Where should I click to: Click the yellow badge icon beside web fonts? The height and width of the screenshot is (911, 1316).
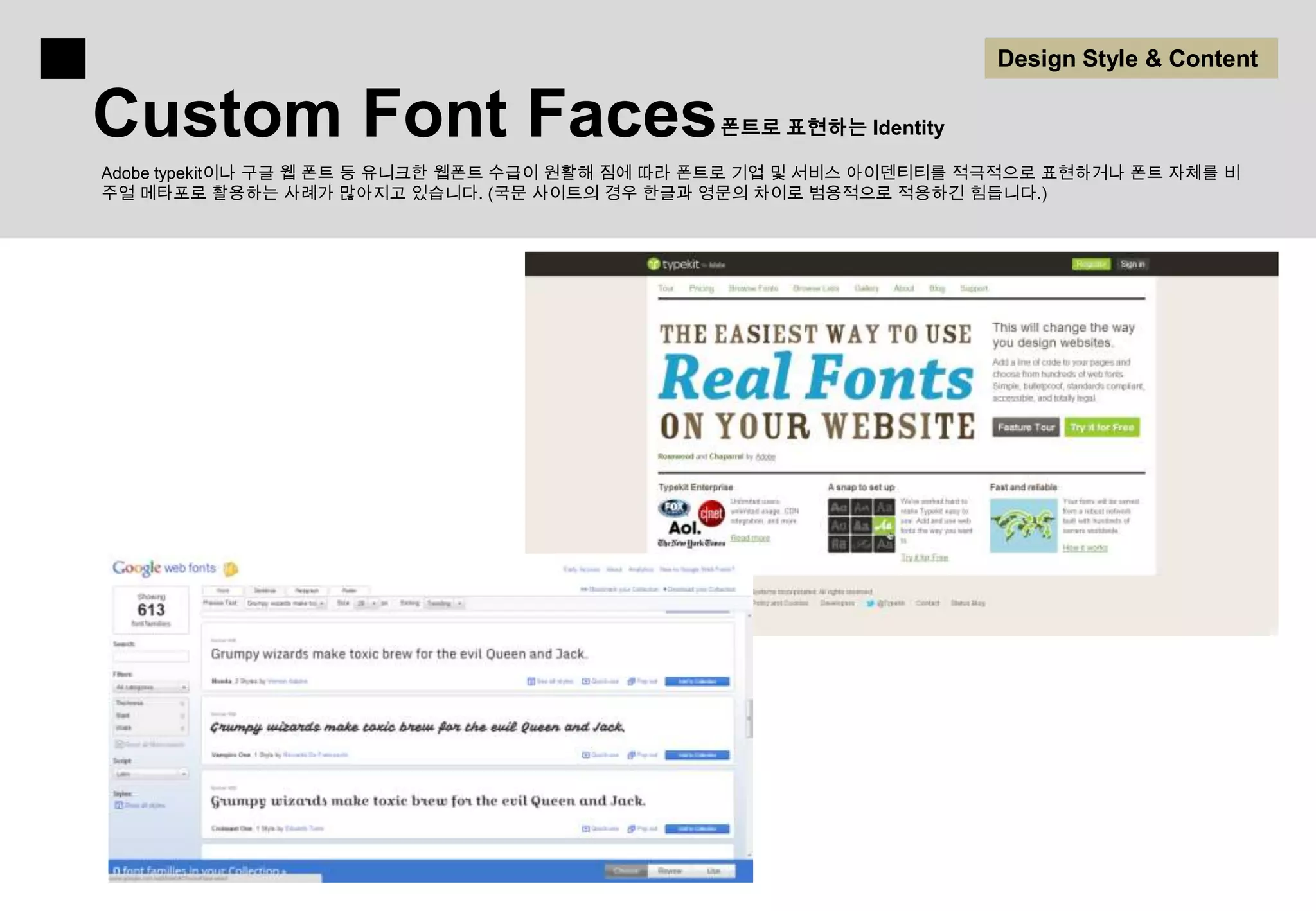click(x=230, y=569)
